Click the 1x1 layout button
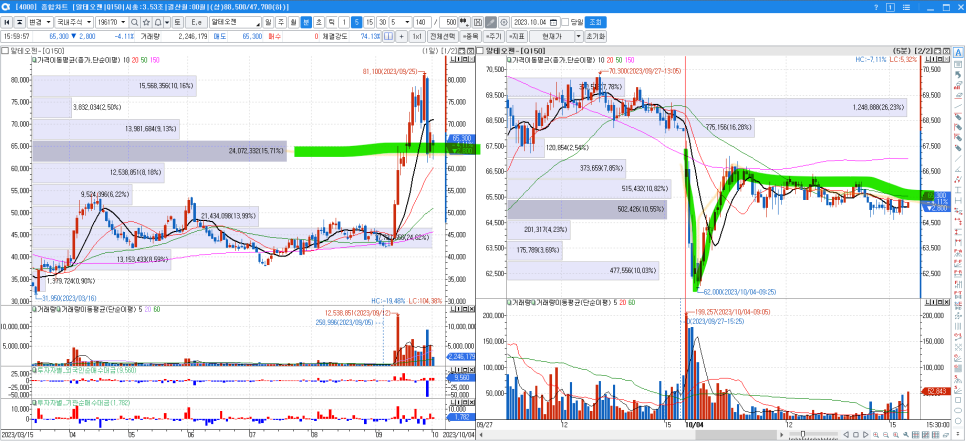 click(x=417, y=36)
